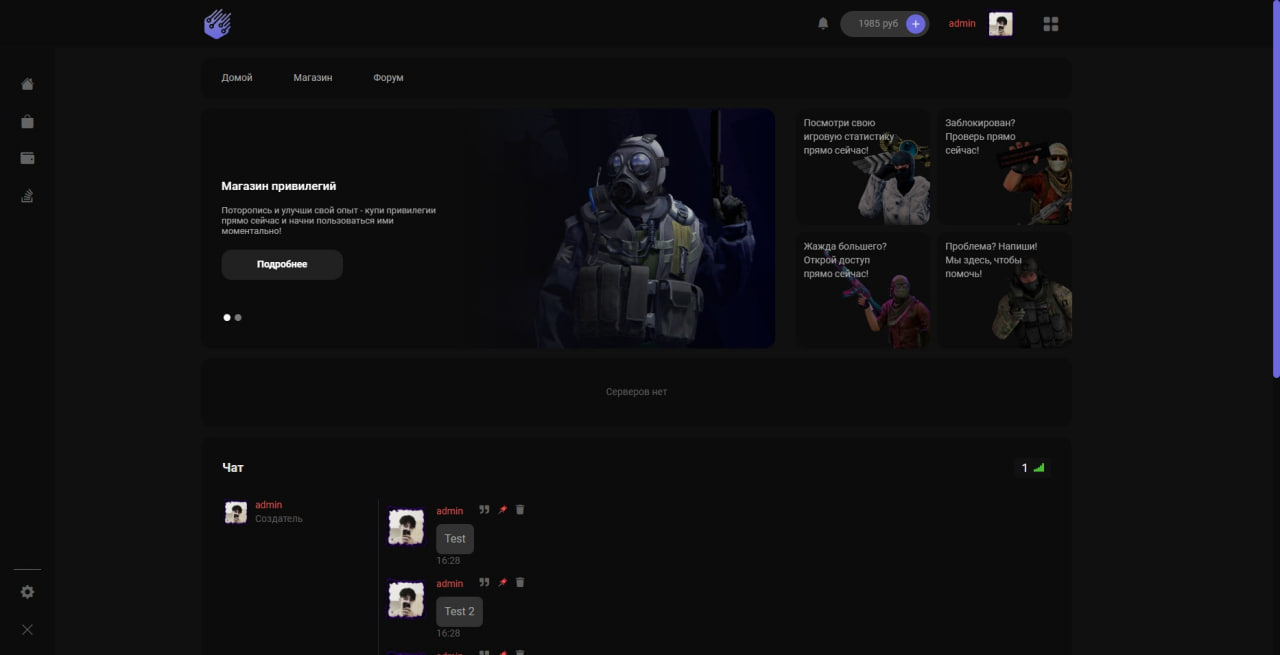Viewport: 1280px width, 655px height.
Task: Click the Подробнее button on banner
Action: 282,265
